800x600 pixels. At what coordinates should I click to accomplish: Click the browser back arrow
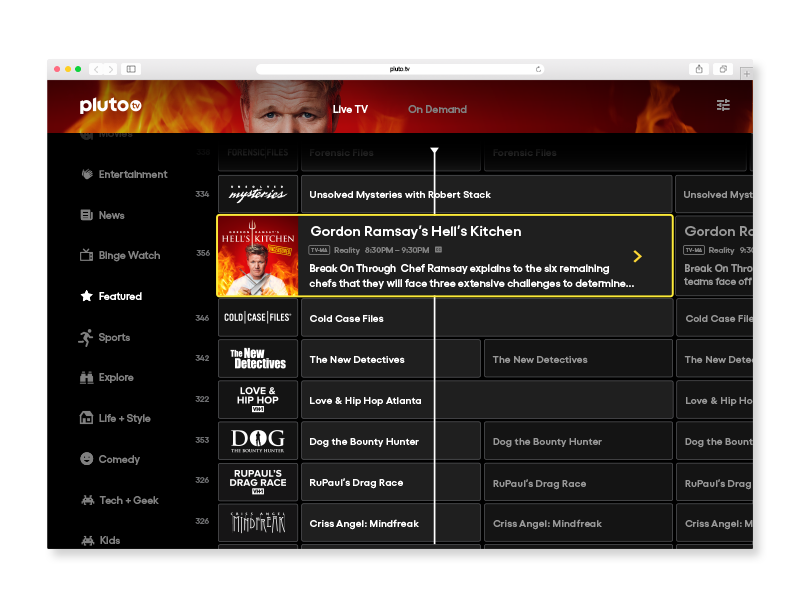tap(96, 69)
